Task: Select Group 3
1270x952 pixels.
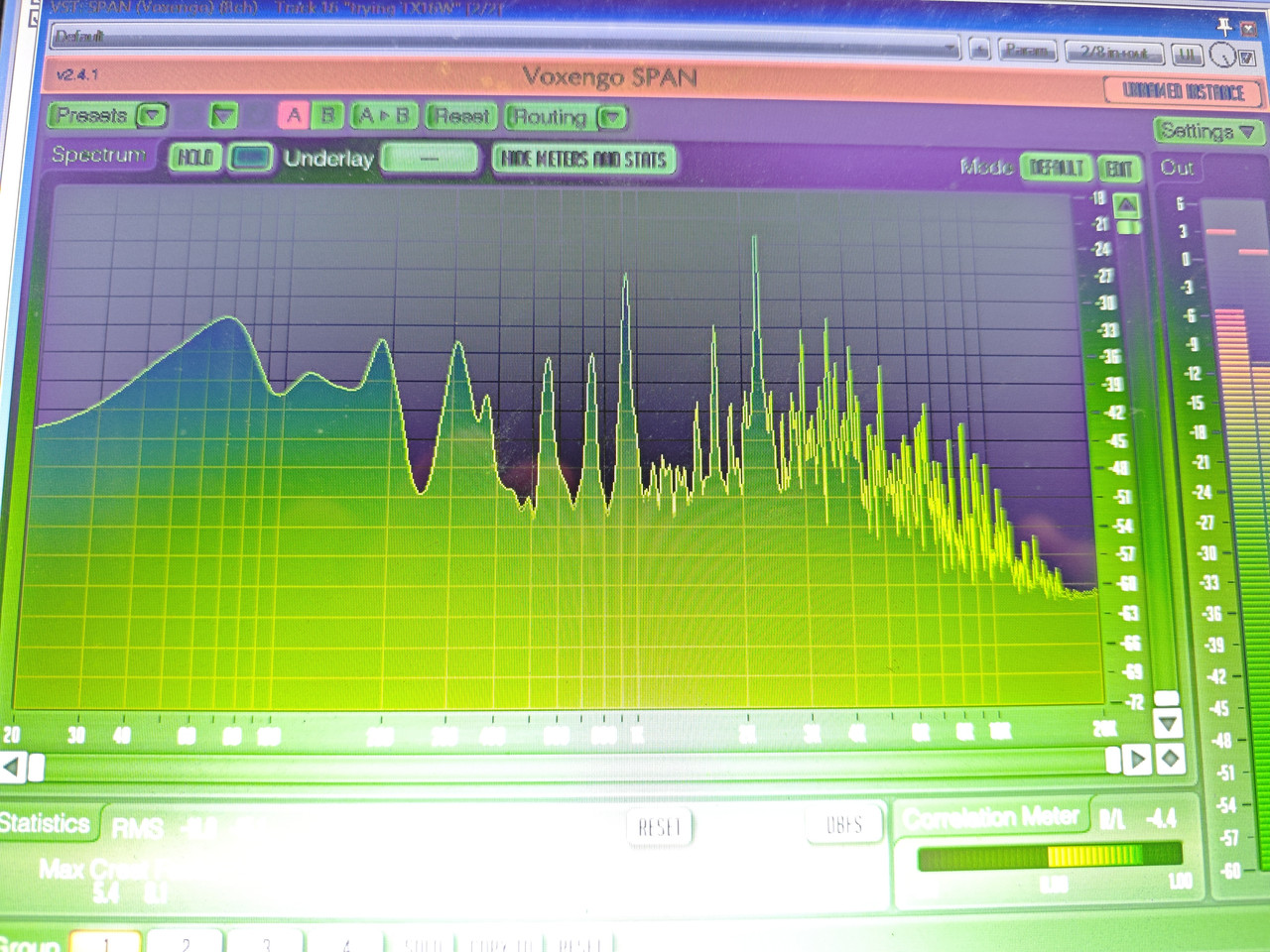Action: pyautogui.click(x=266, y=943)
